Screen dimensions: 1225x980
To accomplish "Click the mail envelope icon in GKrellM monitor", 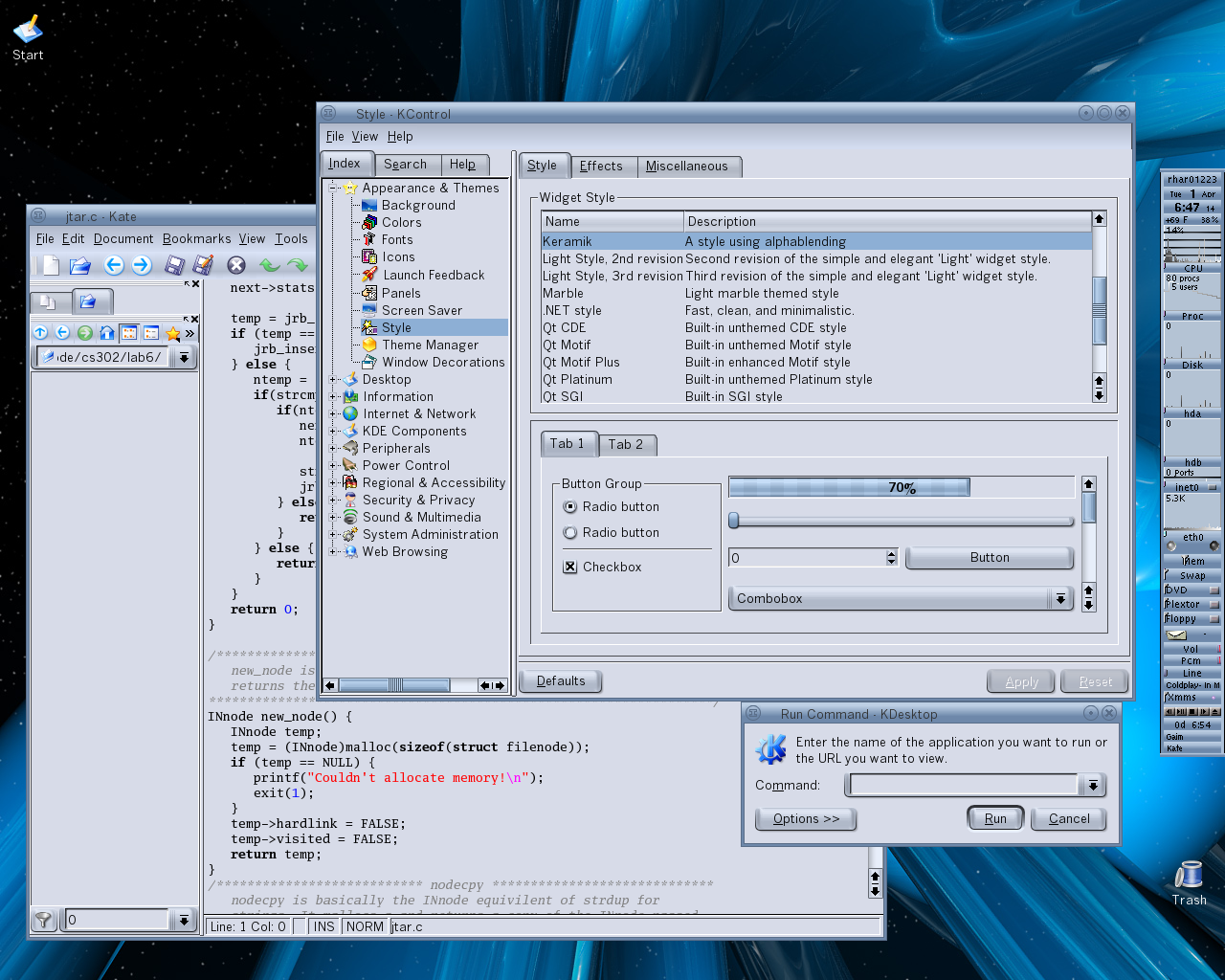I will [1176, 635].
